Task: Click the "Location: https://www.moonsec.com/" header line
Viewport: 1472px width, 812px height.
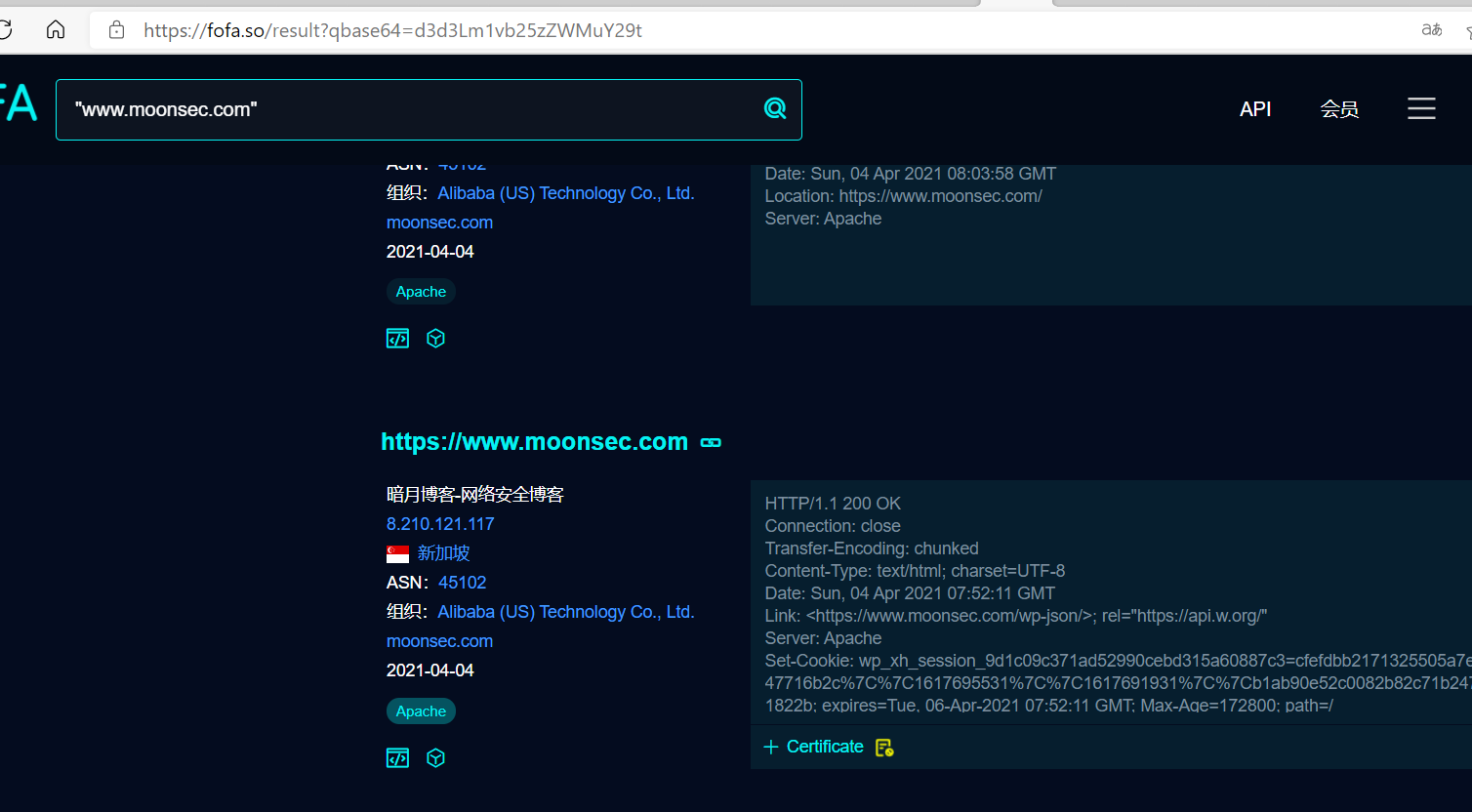Action: 904,196
